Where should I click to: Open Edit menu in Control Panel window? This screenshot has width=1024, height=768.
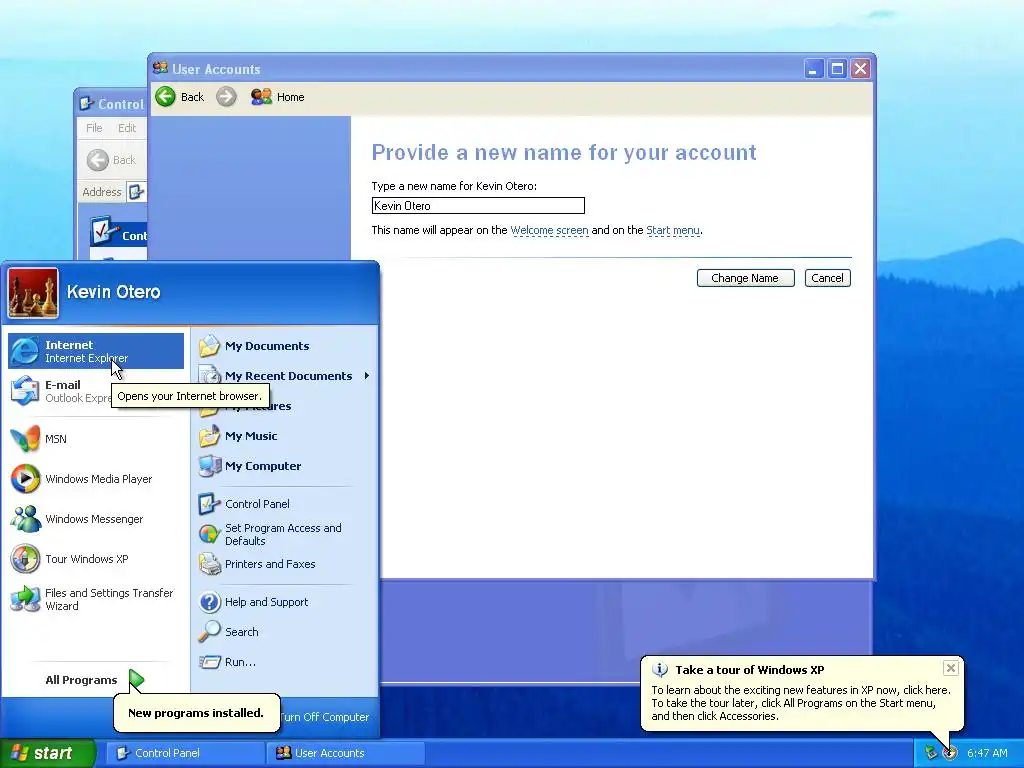pyautogui.click(x=127, y=128)
